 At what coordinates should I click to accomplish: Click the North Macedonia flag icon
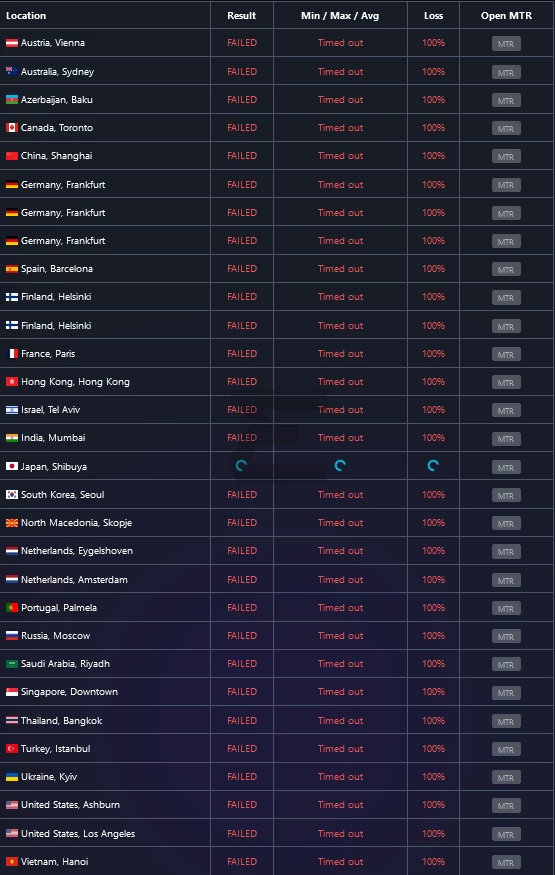click(12, 523)
